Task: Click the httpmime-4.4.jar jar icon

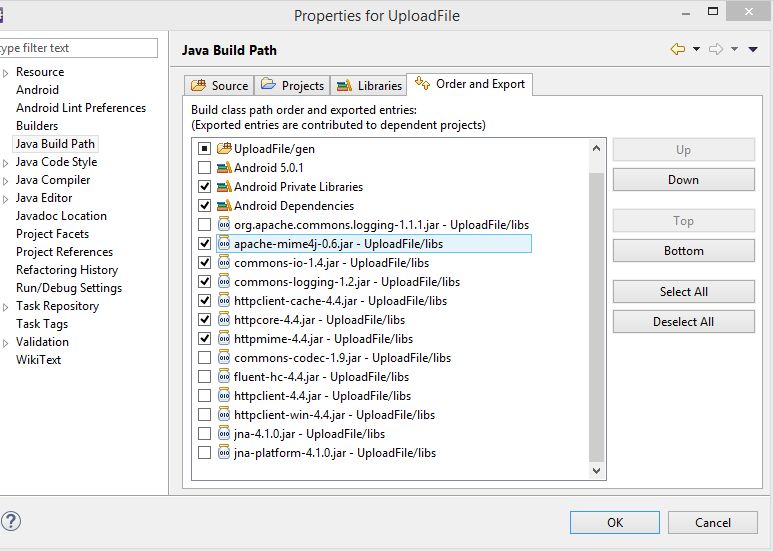Action: 224,338
